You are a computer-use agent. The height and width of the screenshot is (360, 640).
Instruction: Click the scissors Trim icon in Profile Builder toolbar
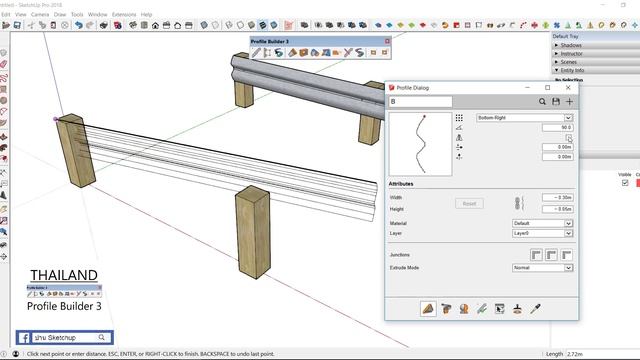348,53
